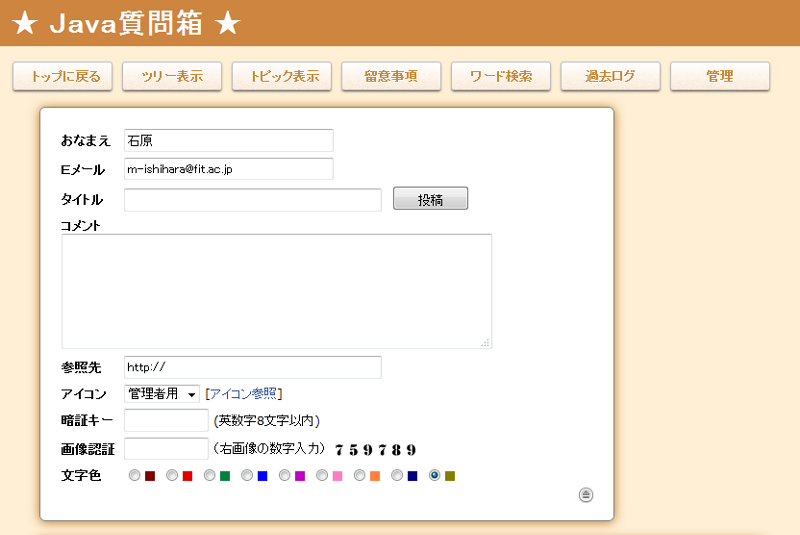Image resolution: width=800 pixels, height=535 pixels.
Task: Select the blue text color radio
Action: click(247, 475)
